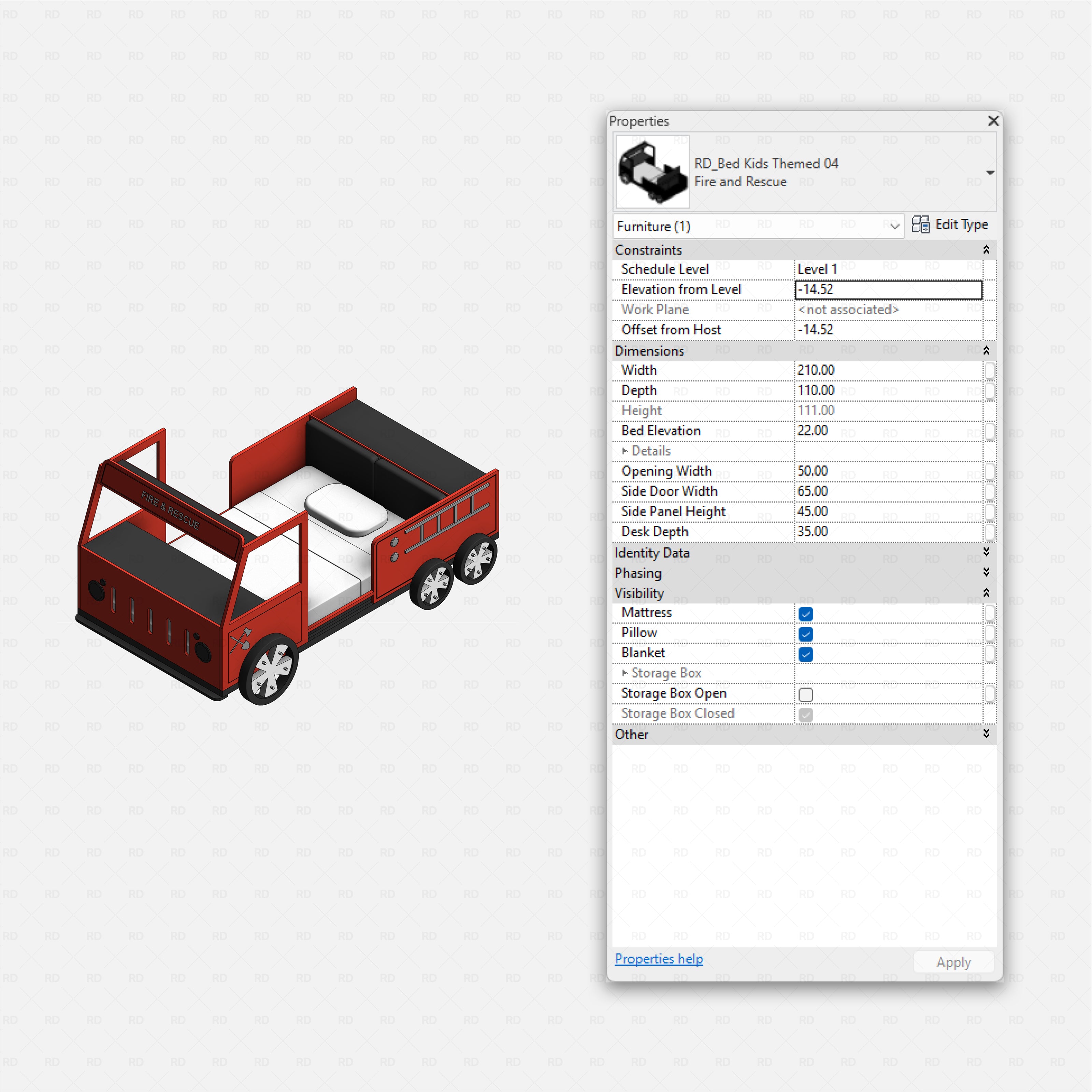Click the associate parameter button beside Width
Image resolution: width=1092 pixels, height=1092 pixels.
coord(990,370)
